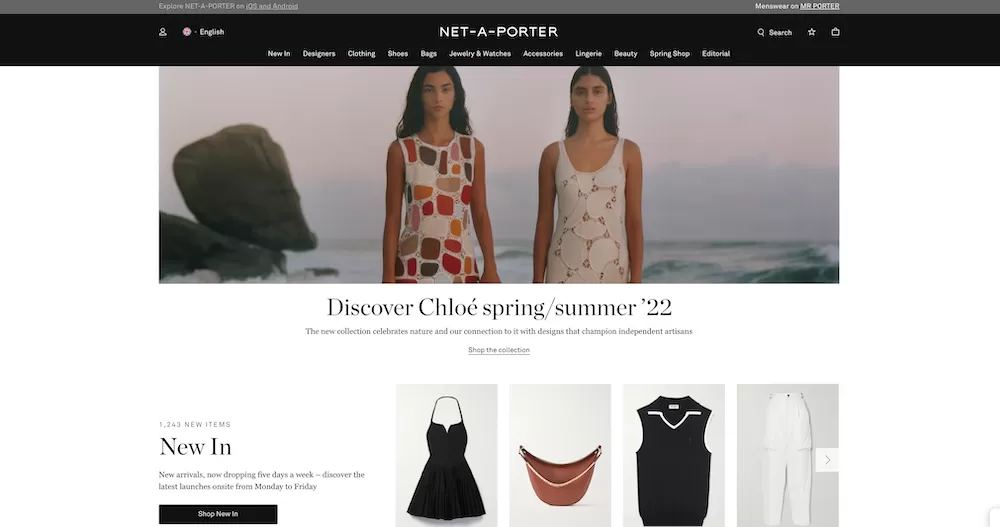Click the Shop New In button
The width and height of the screenshot is (1000, 527).
point(218,514)
